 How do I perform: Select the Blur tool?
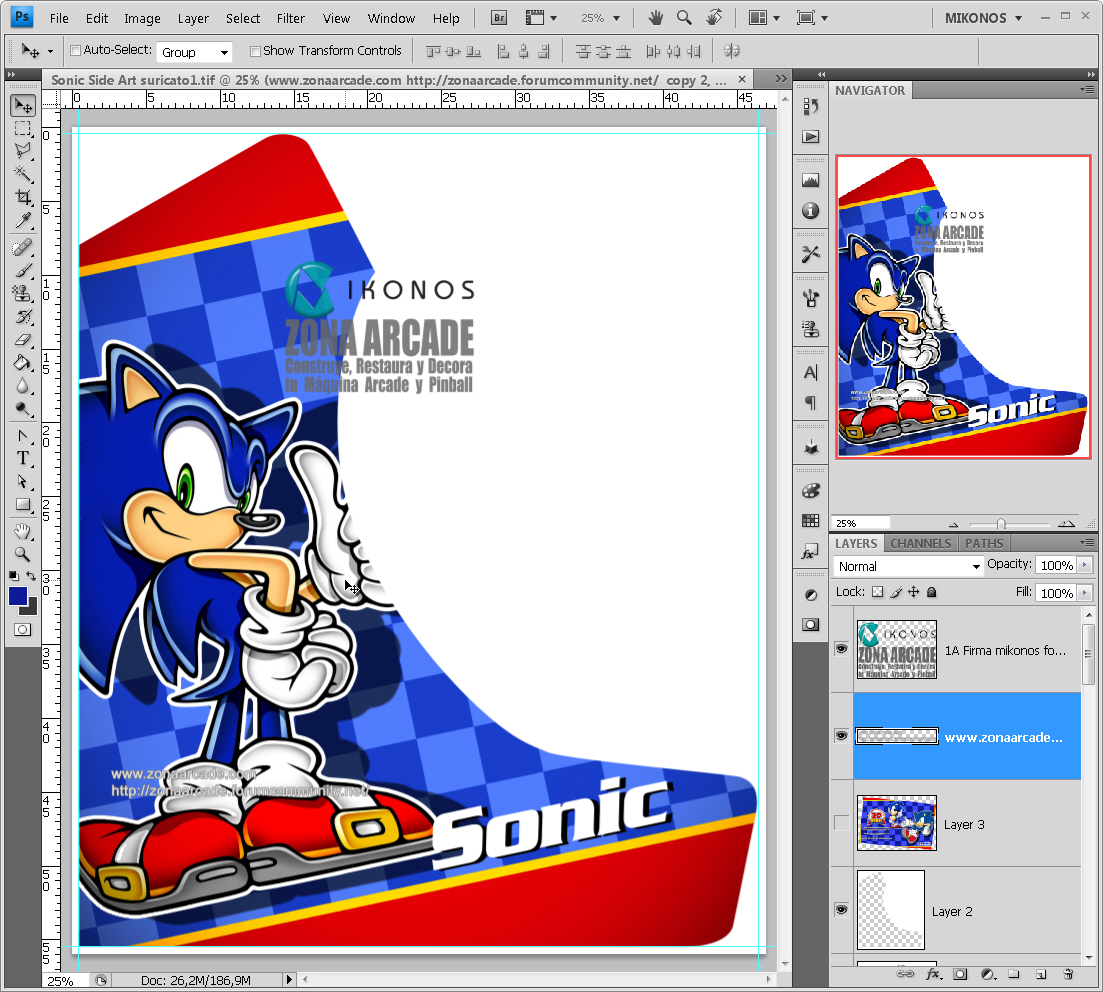coord(23,386)
